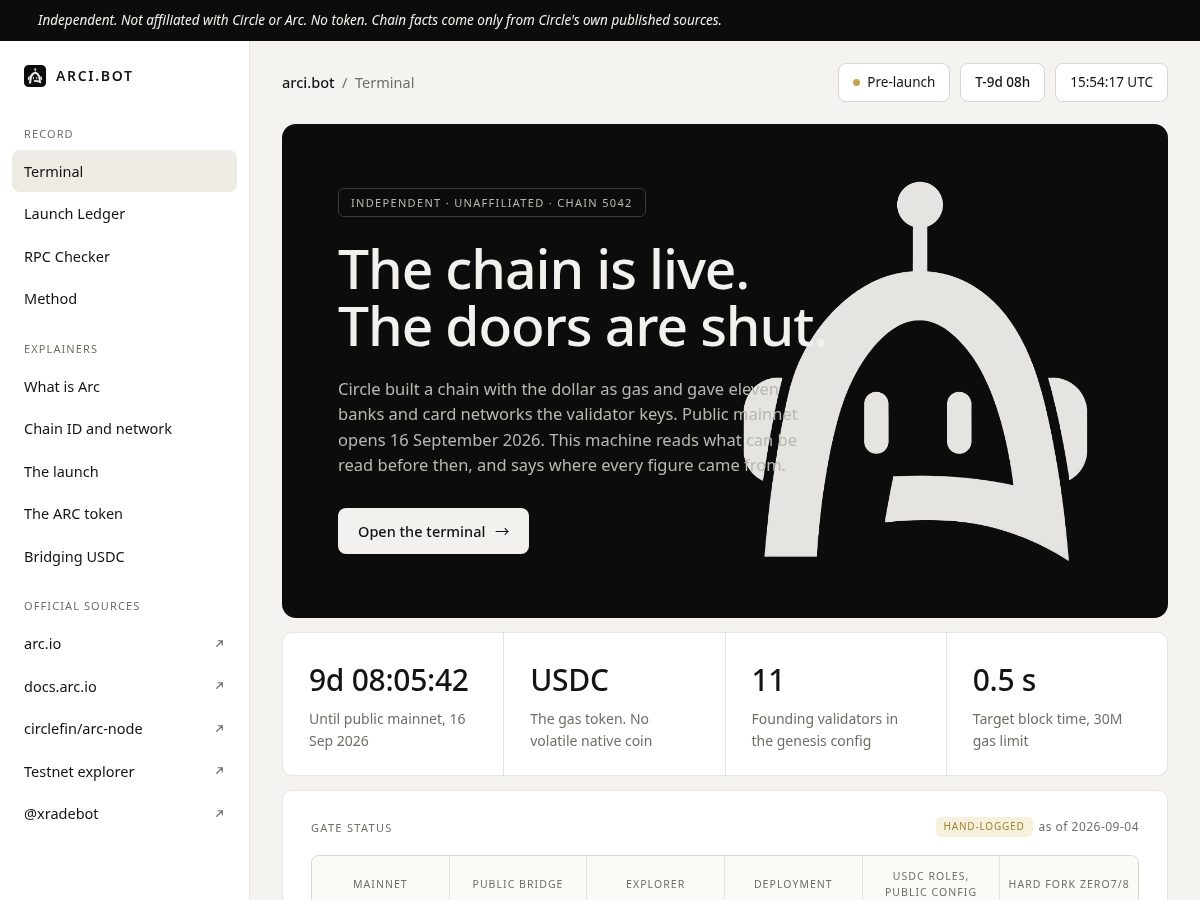Click the T-9d 08h countdown badge
1200x900 pixels.
[x=1002, y=82]
